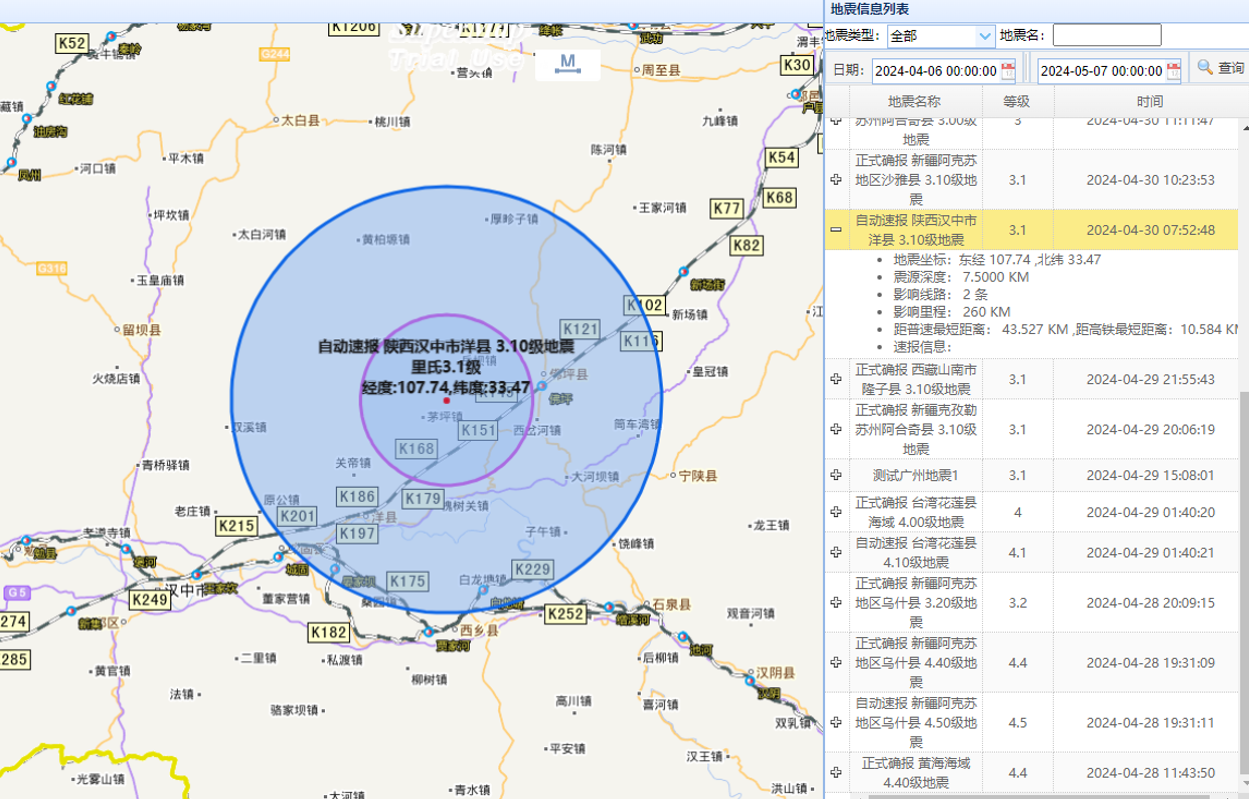Open the start date calendar picker

pos(1008,71)
